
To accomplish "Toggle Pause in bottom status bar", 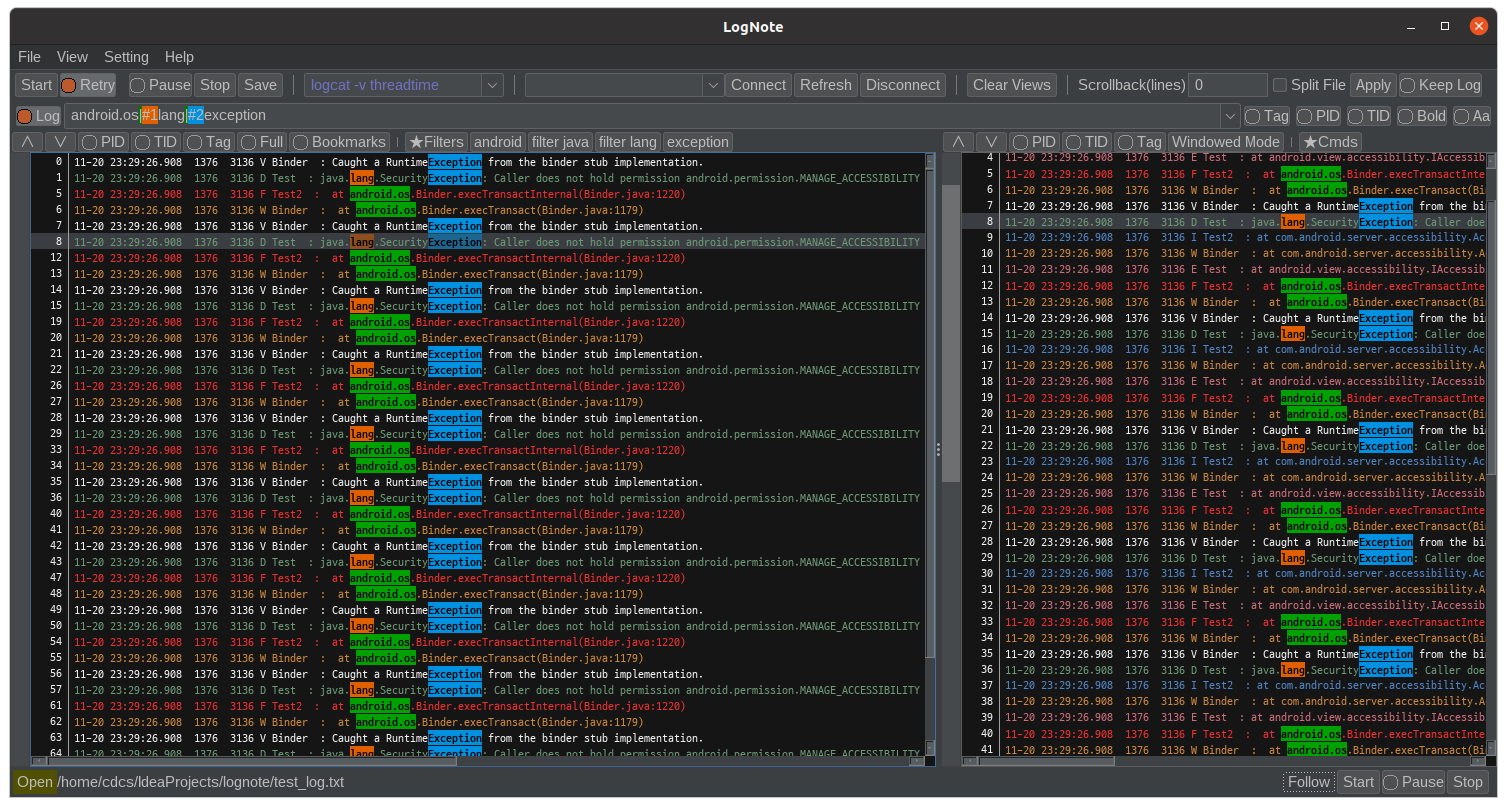I will click(x=1413, y=782).
